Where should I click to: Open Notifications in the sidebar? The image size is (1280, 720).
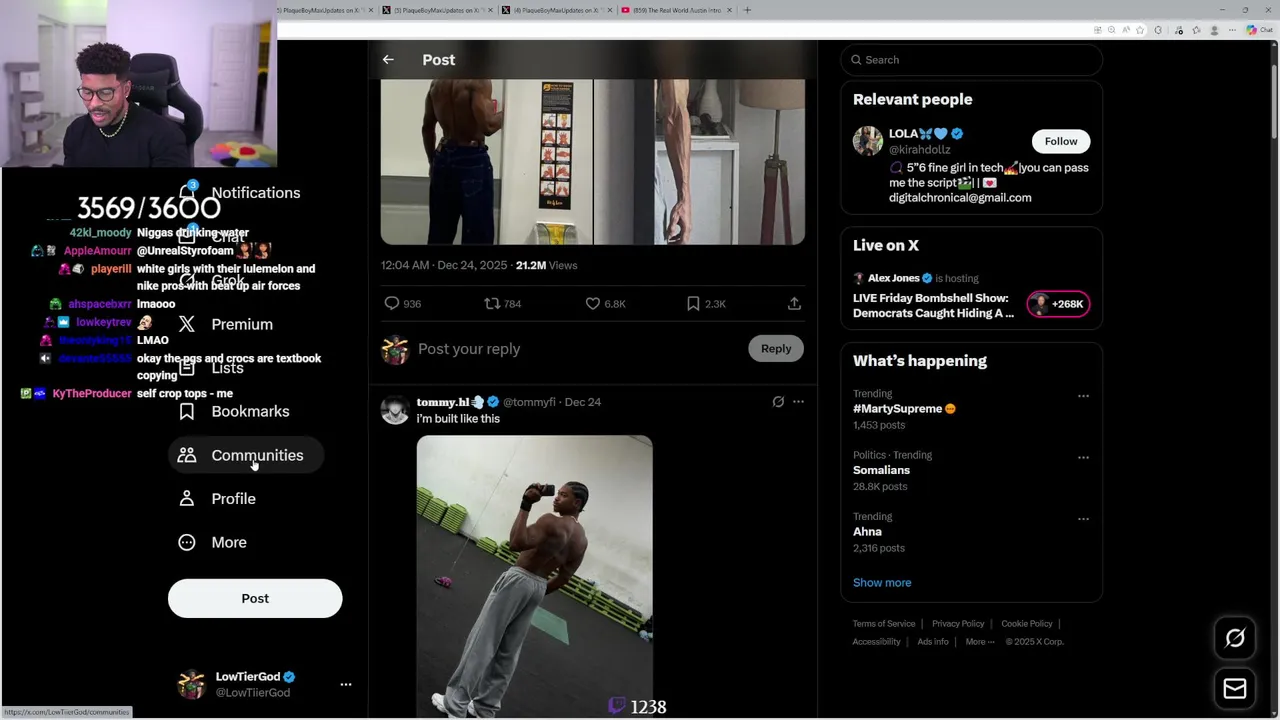coord(240,193)
